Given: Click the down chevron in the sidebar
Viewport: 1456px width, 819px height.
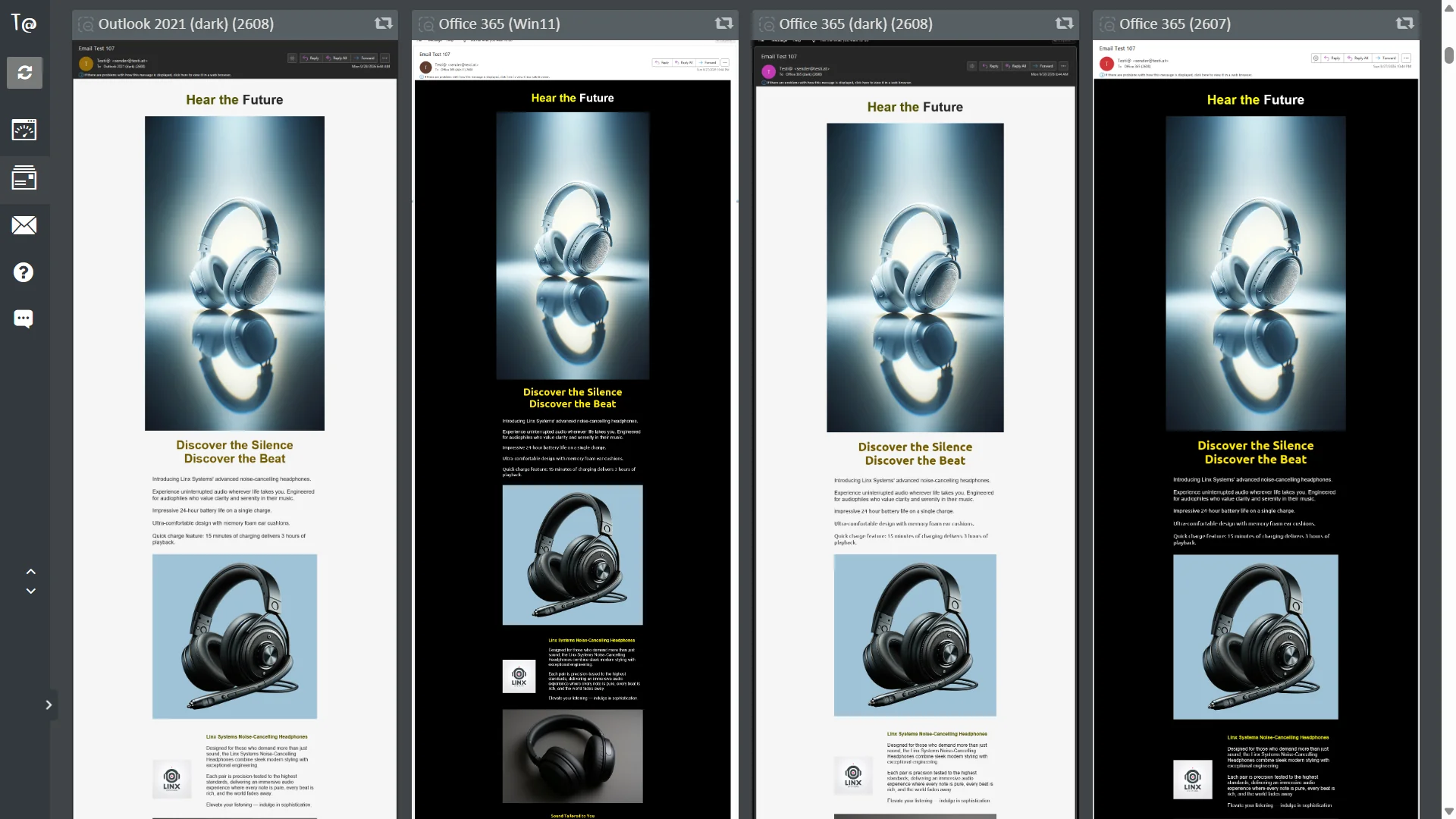Looking at the screenshot, I should (31, 591).
